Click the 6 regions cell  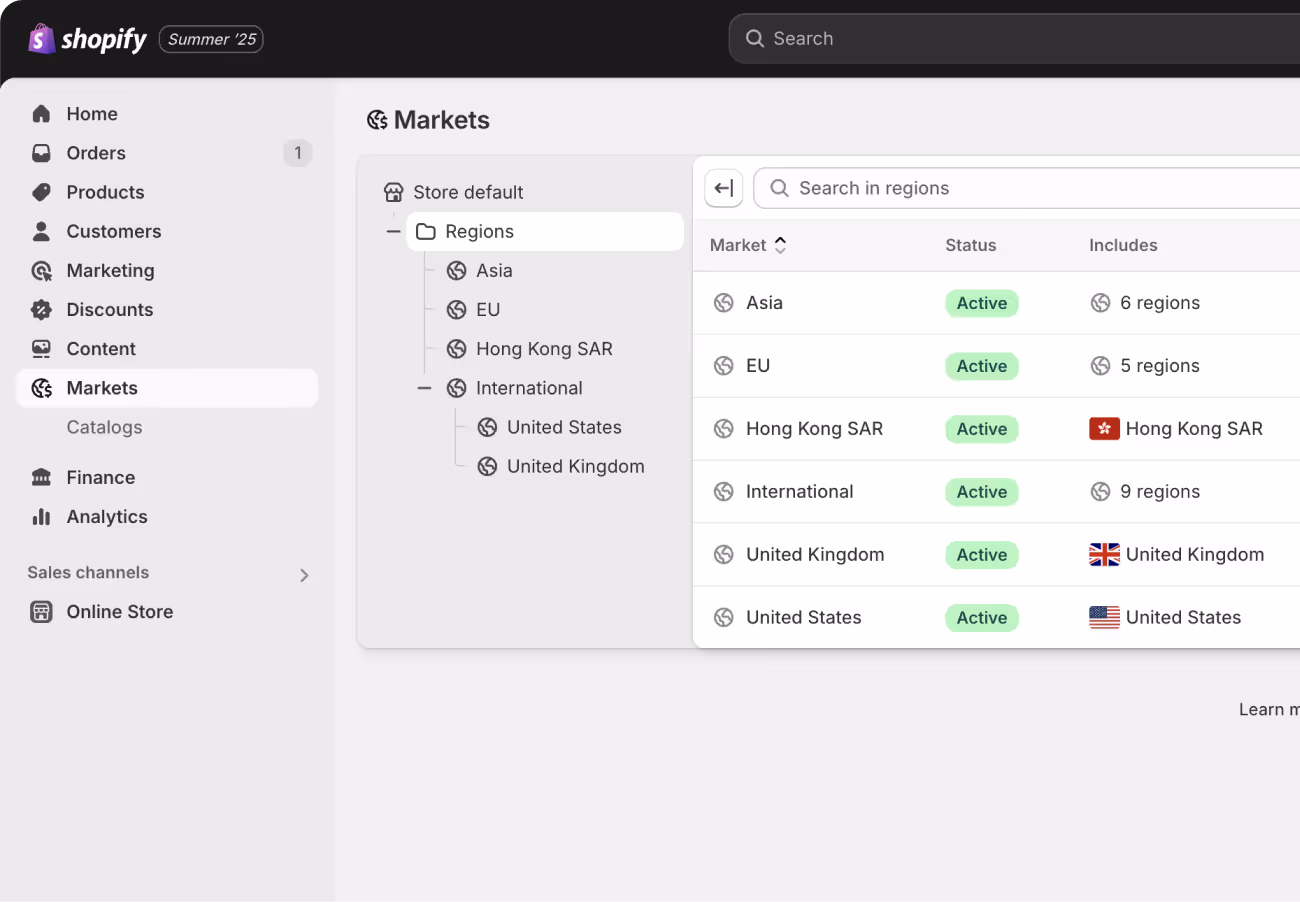pos(1145,303)
